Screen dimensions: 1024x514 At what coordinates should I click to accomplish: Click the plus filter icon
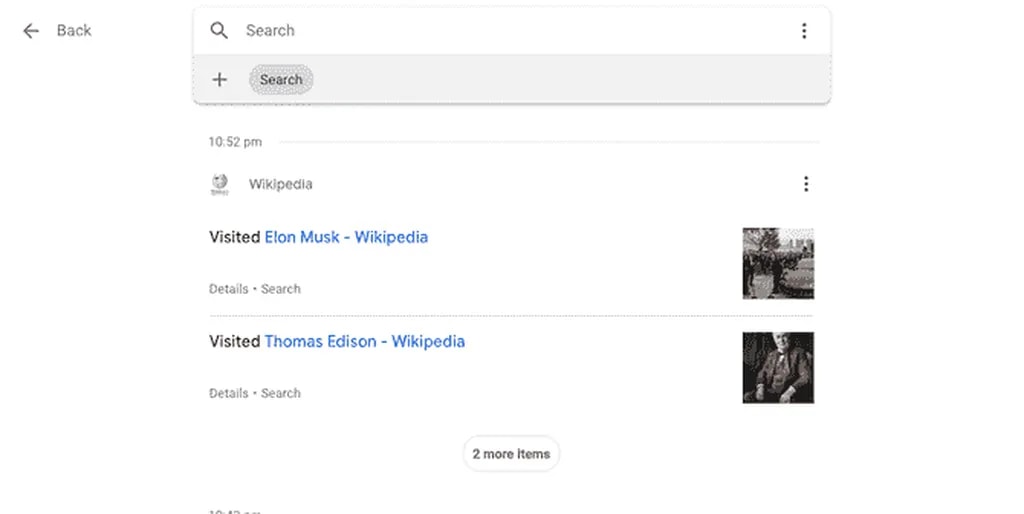[x=220, y=80]
